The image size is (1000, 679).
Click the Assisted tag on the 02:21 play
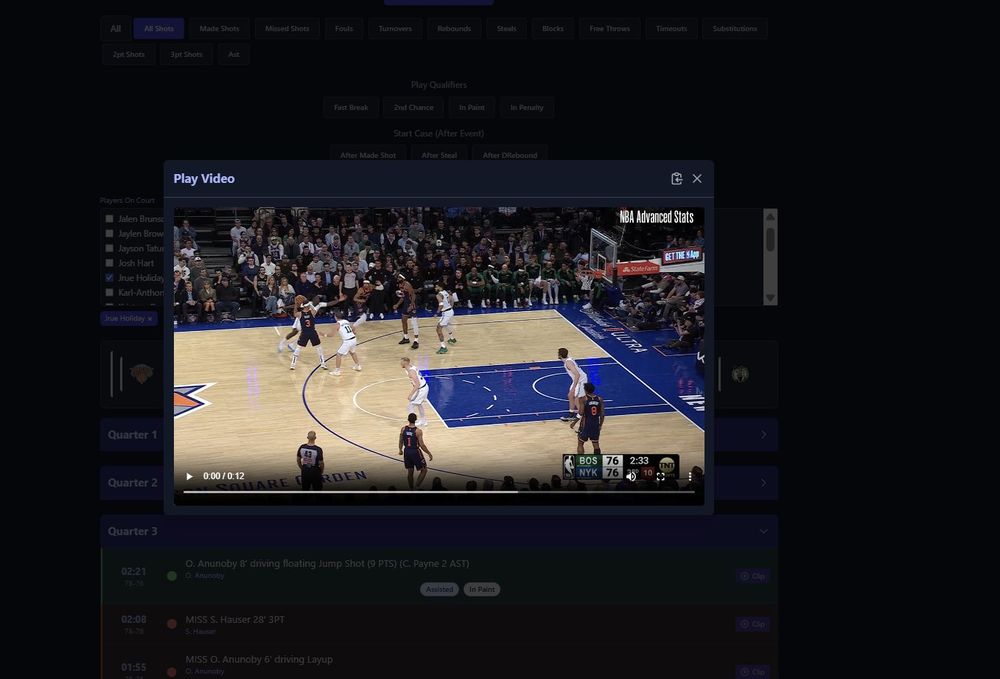[x=439, y=589]
